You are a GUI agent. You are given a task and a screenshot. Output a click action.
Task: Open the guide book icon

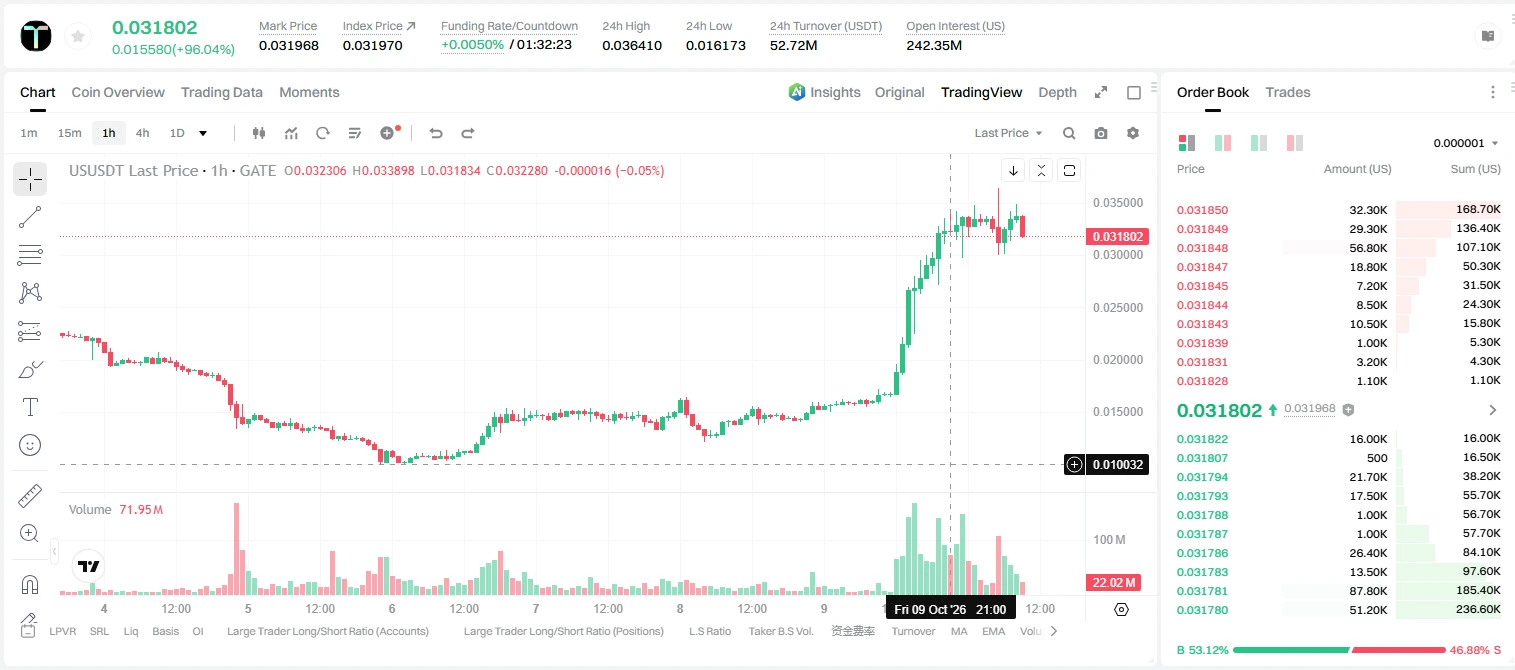1489,36
